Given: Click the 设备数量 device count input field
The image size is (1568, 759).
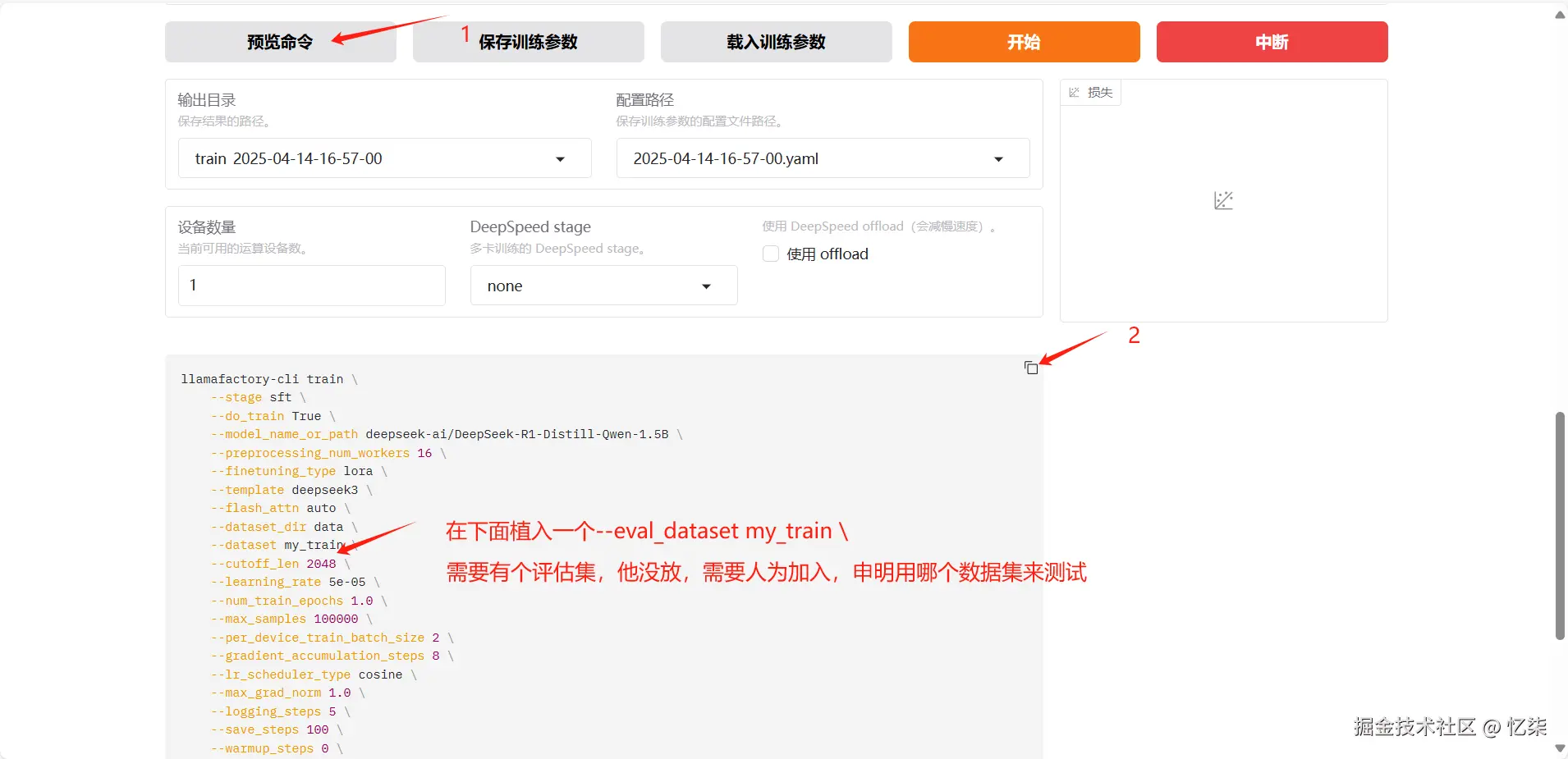Looking at the screenshot, I should coord(311,286).
